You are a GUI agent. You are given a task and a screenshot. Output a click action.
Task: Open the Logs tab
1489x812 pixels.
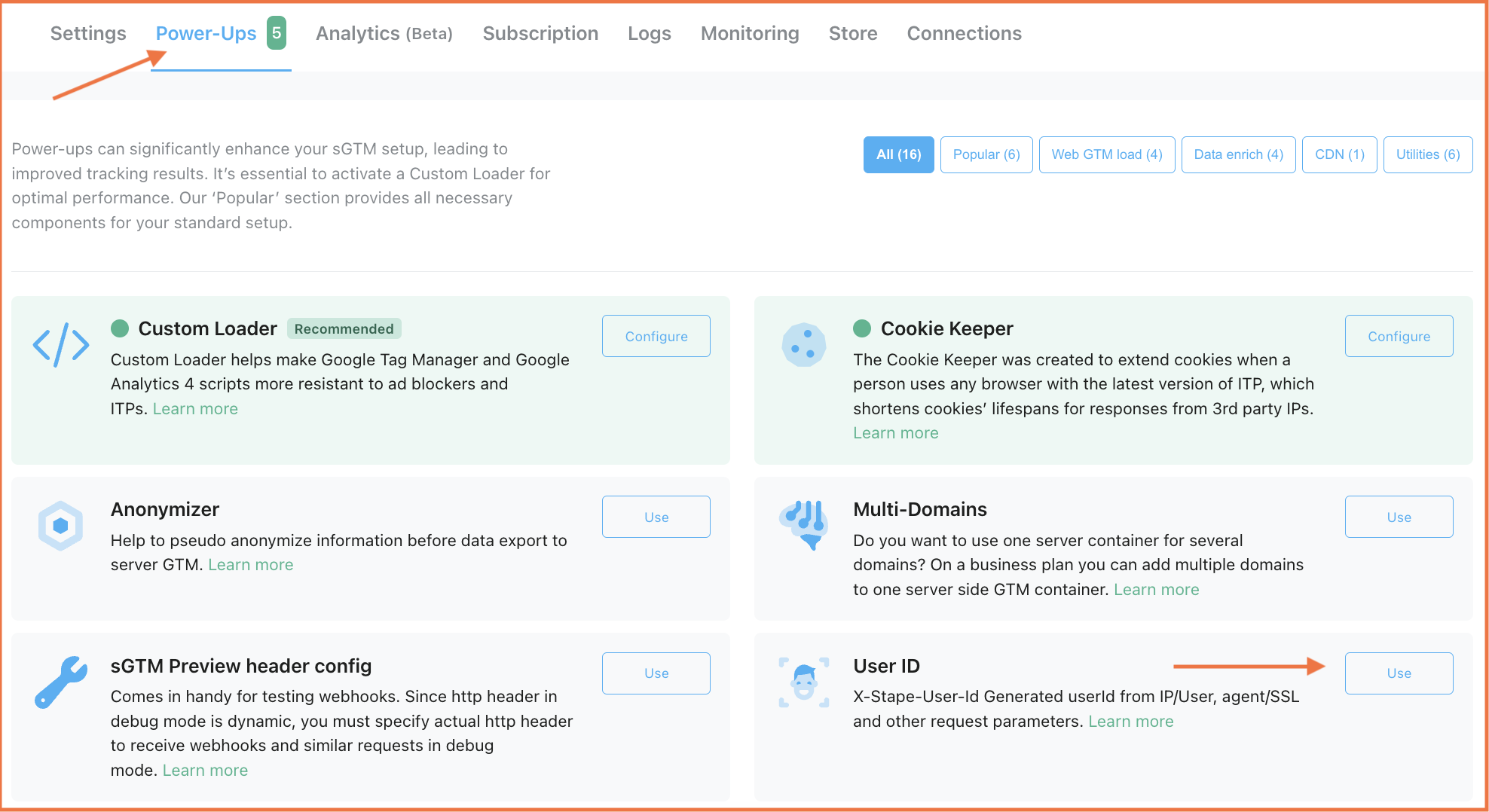tap(649, 33)
